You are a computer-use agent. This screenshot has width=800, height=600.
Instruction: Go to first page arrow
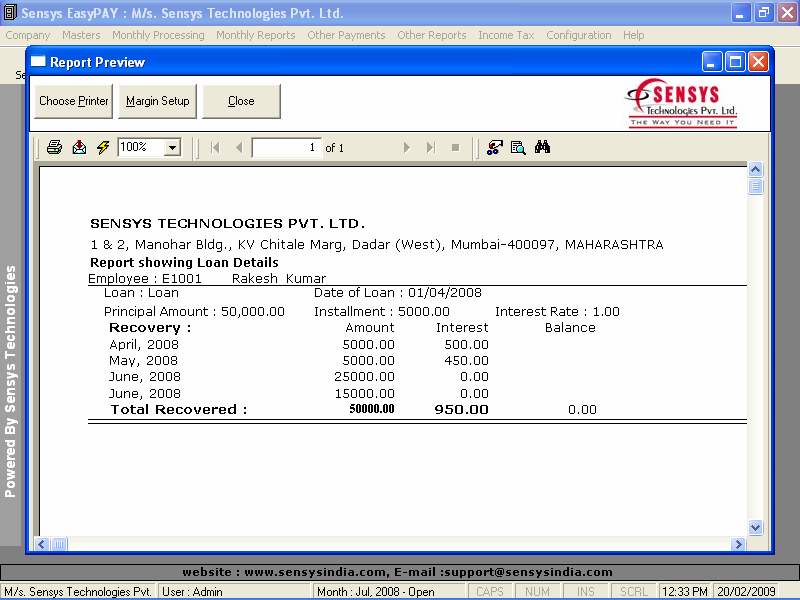coord(215,148)
